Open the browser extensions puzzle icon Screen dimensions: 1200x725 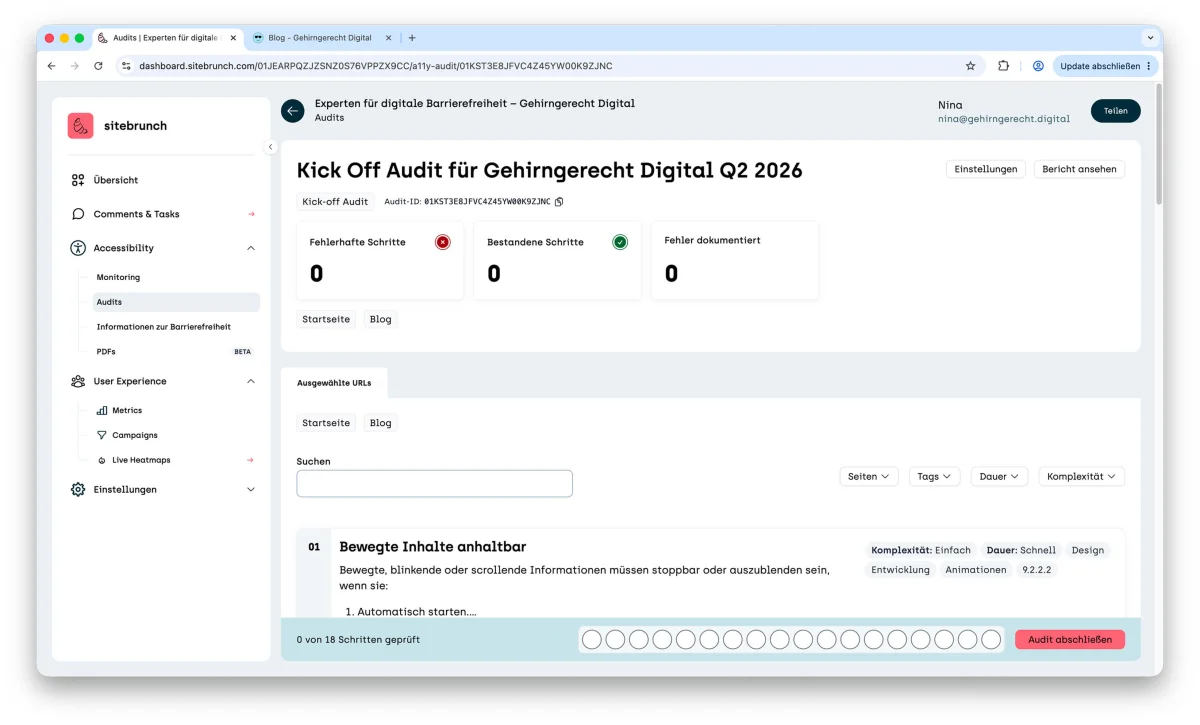(x=1003, y=66)
